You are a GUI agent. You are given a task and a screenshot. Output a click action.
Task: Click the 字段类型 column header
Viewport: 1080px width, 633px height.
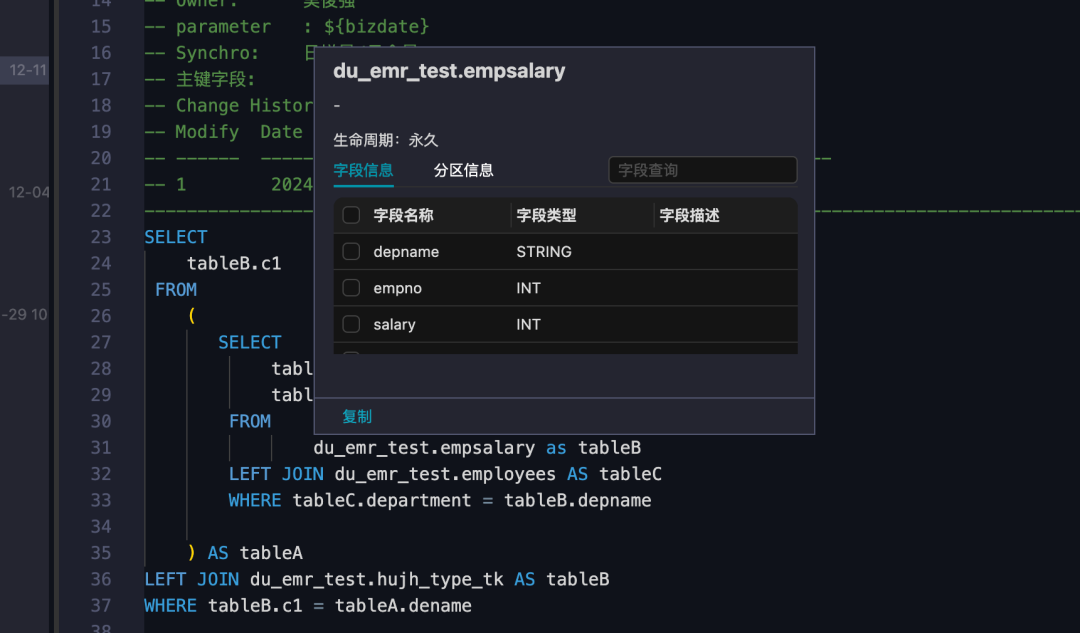[x=546, y=215]
